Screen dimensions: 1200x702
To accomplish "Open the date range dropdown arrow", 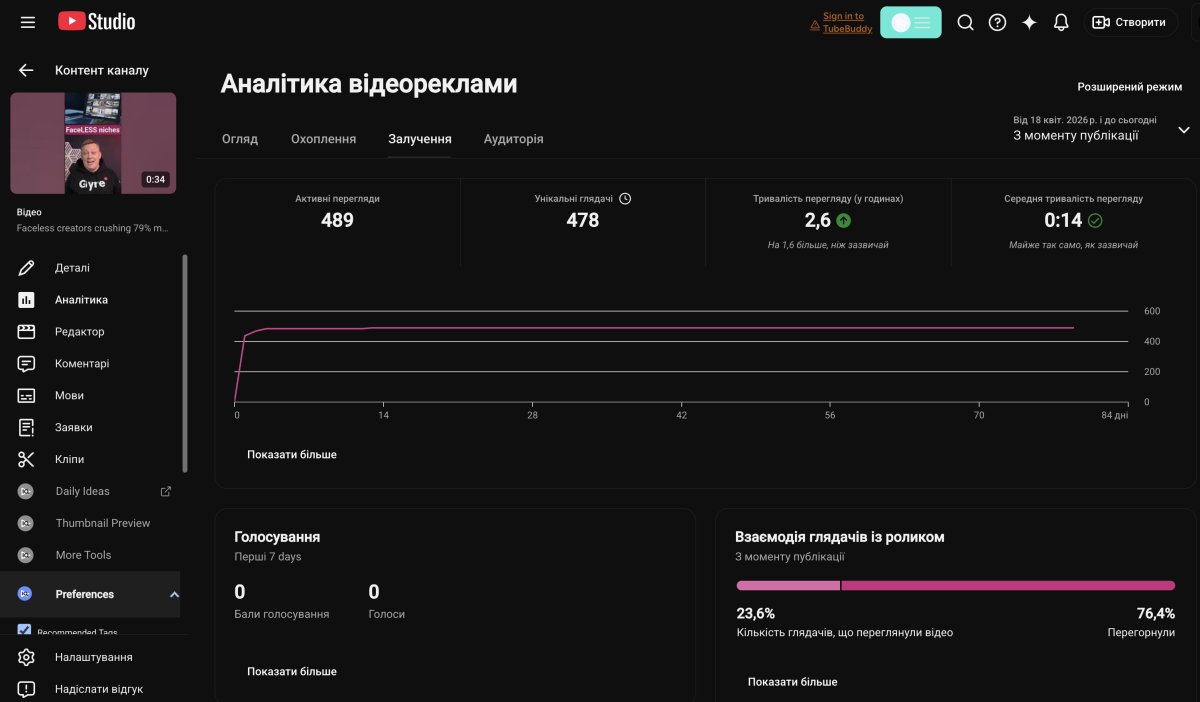I will (x=1184, y=130).
